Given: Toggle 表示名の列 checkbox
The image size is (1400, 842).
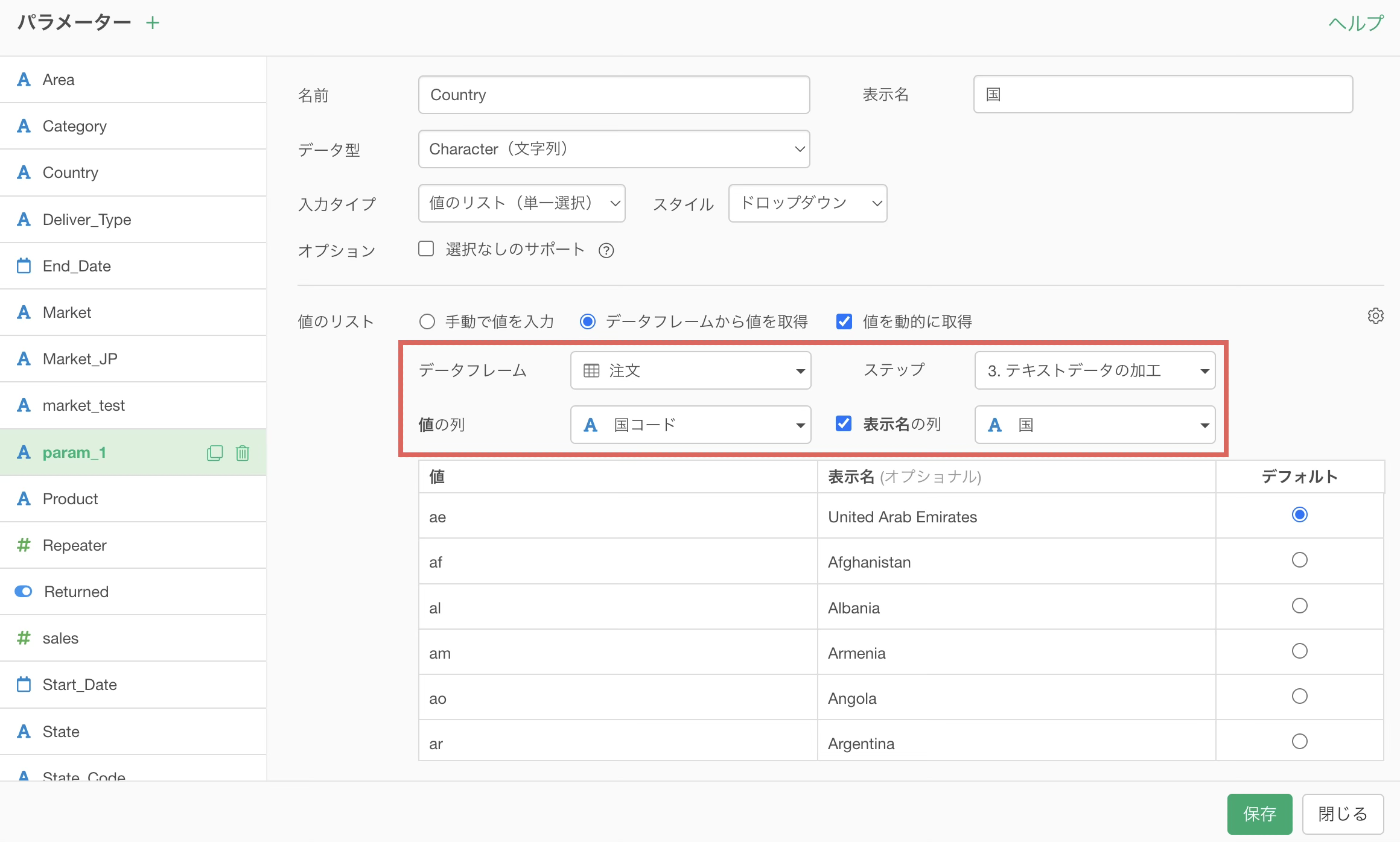Looking at the screenshot, I should point(844,423).
